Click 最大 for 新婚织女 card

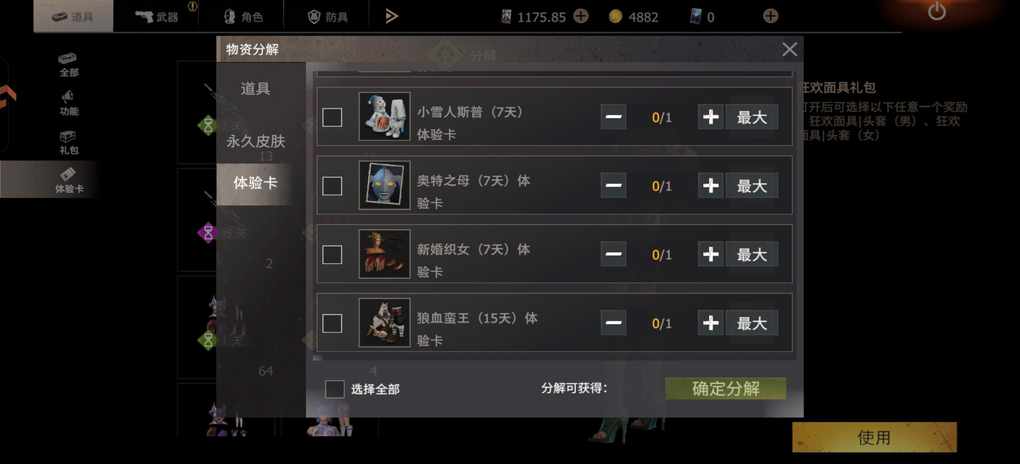coord(752,254)
